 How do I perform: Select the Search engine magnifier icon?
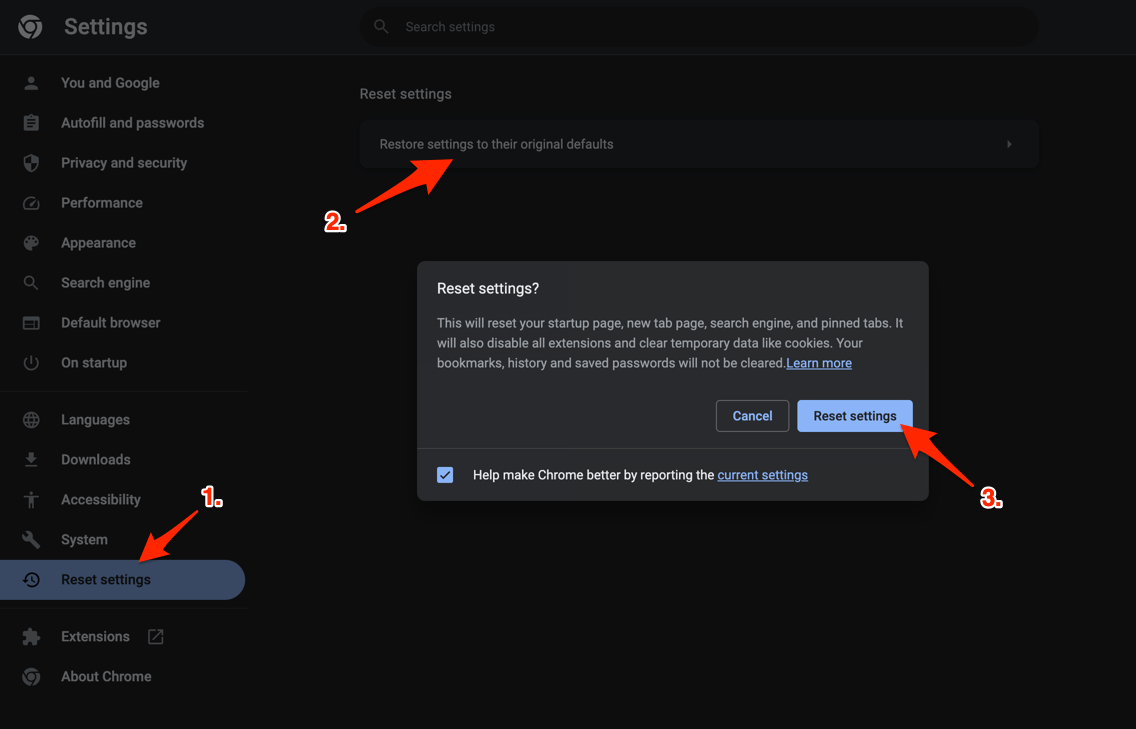tap(30, 282)
